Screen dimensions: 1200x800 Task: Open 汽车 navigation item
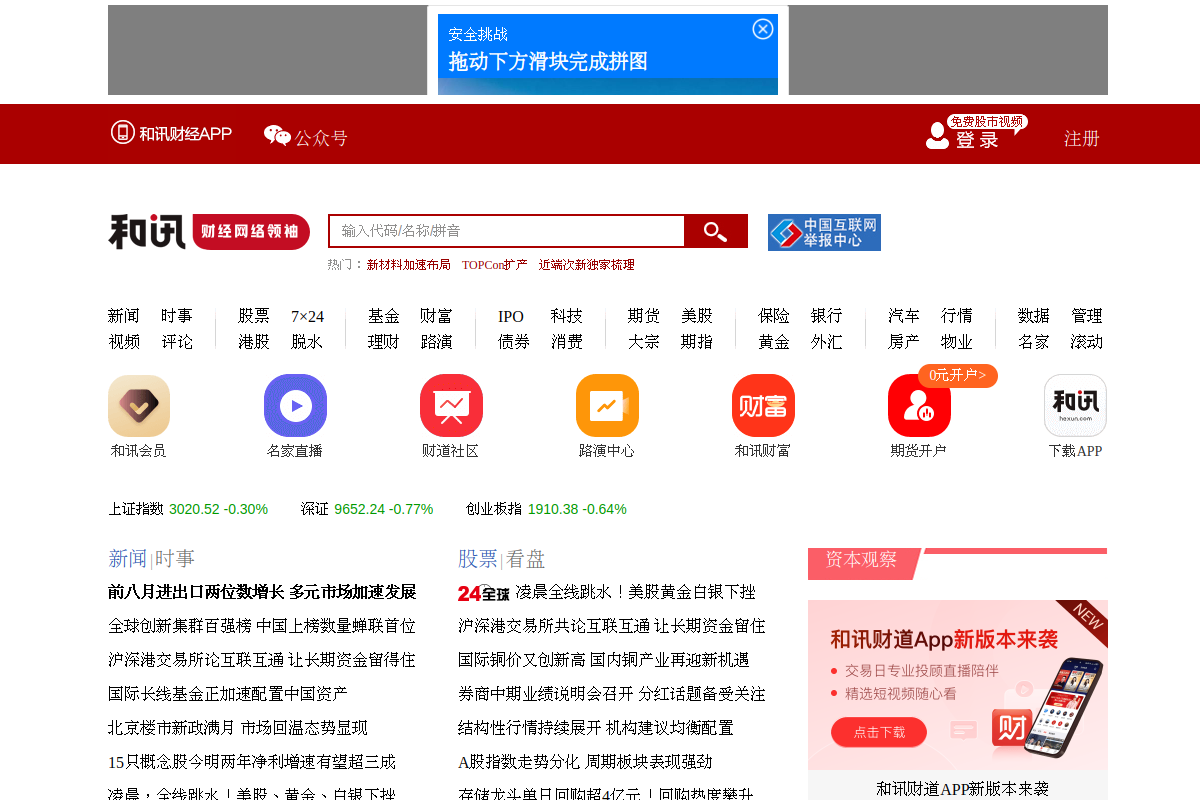904,316
